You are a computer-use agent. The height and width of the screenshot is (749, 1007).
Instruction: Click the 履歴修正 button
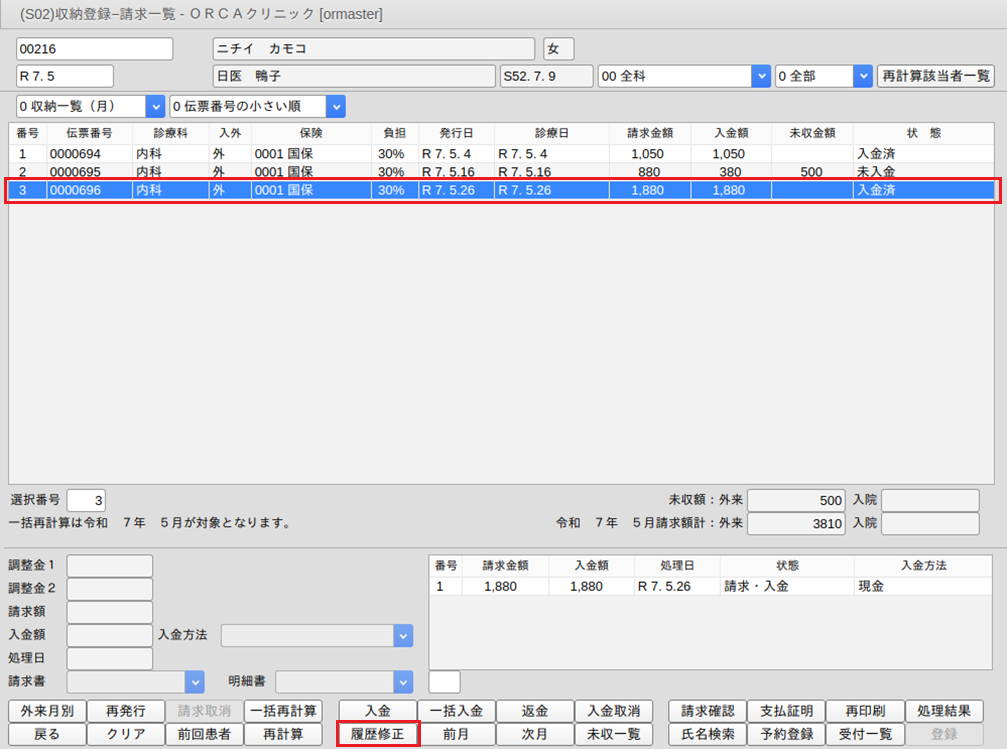click(377, 734)
